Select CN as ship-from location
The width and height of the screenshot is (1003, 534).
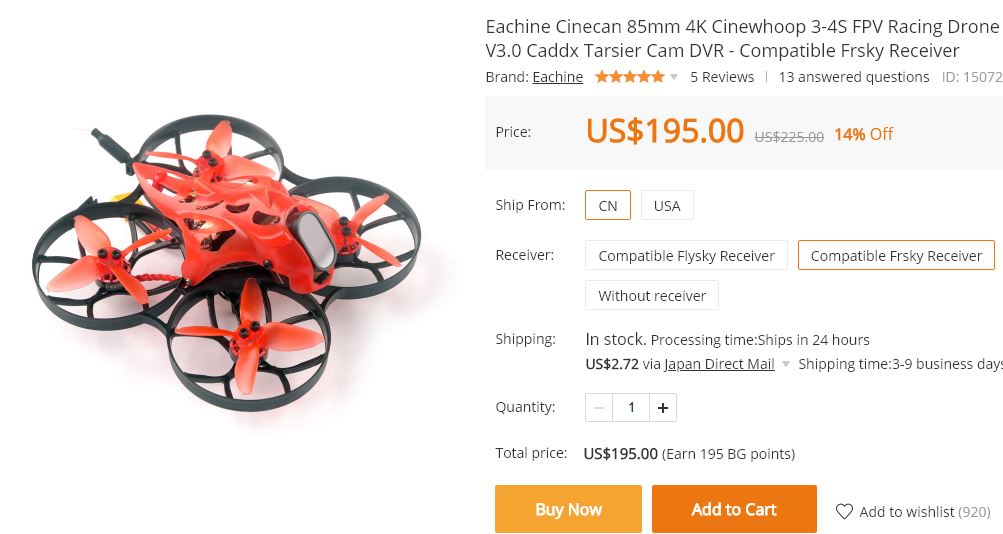click(x=608, y=205)
